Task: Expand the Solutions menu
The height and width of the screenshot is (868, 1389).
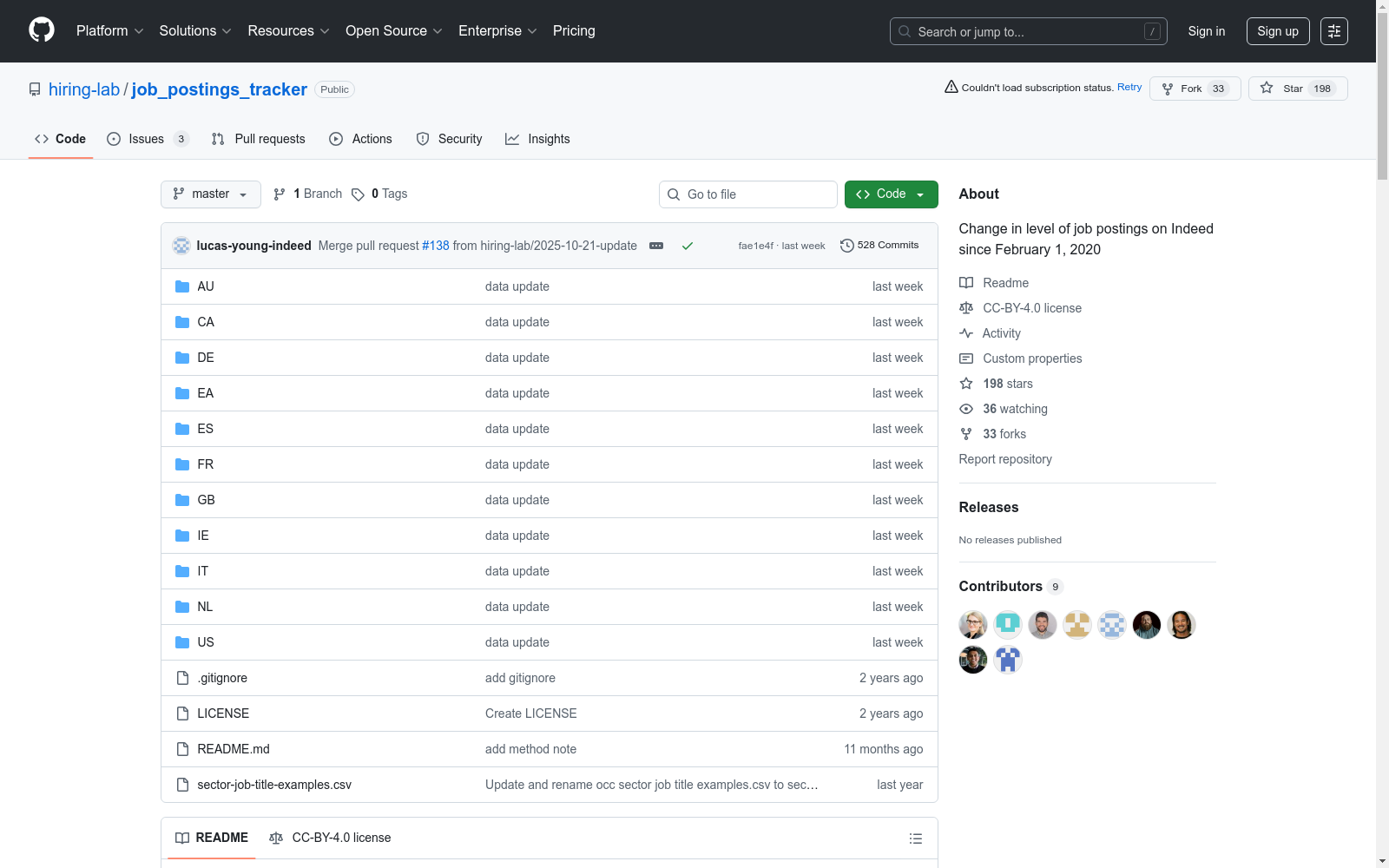Action: coord(195,31)
